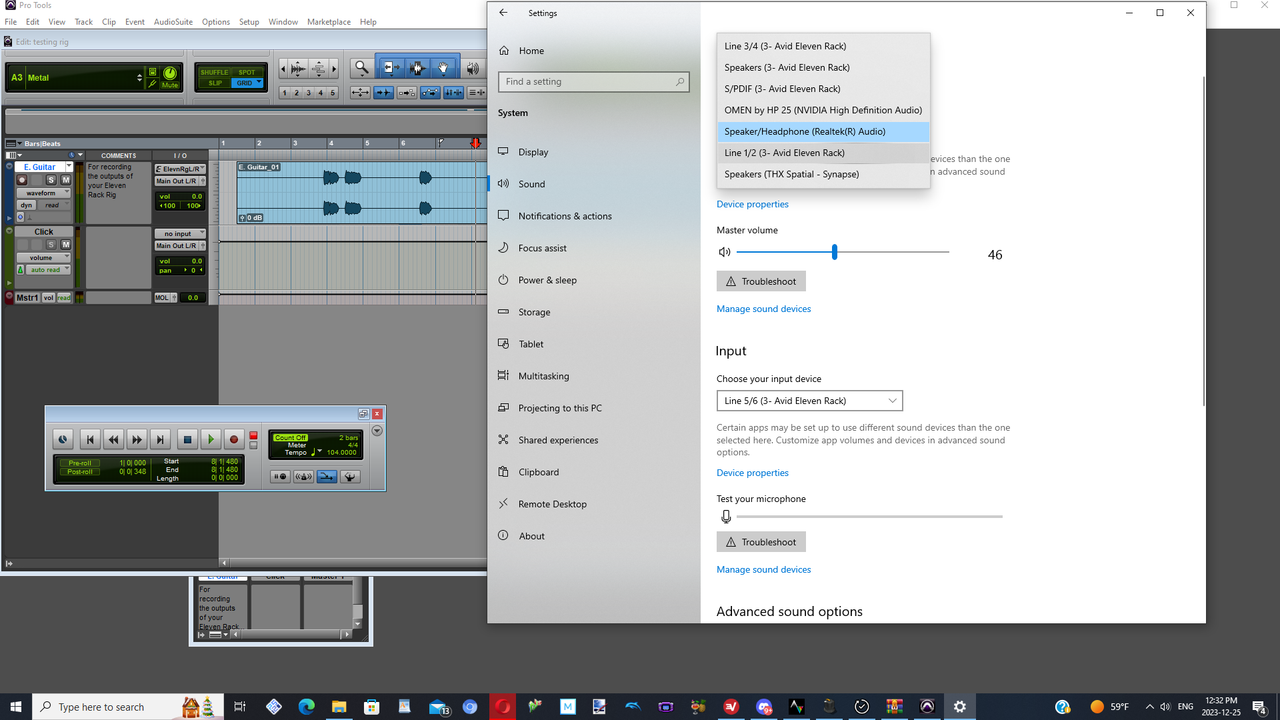The image size is (1280, 720).
Task: Enable Shuffle edit mode
Action: (214, 72)
